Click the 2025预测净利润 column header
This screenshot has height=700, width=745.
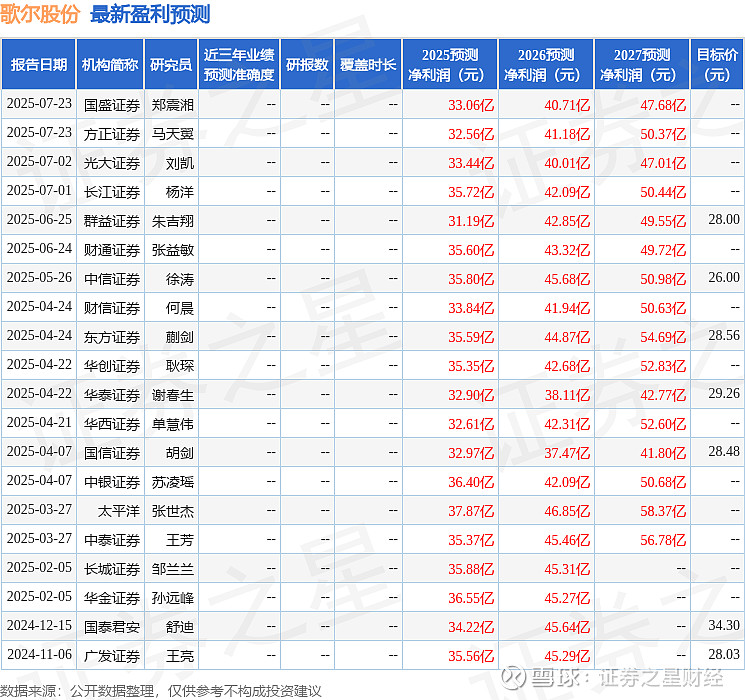click(450, 64)
